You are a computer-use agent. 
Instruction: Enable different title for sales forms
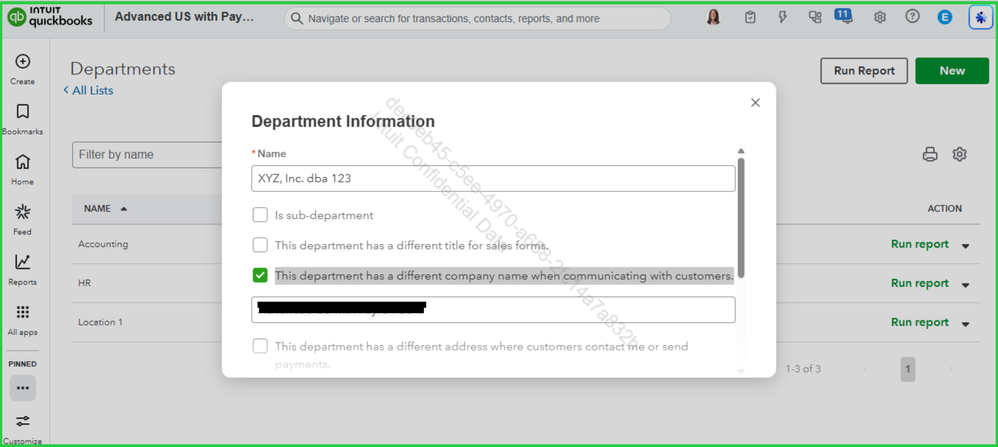(260, 245)
